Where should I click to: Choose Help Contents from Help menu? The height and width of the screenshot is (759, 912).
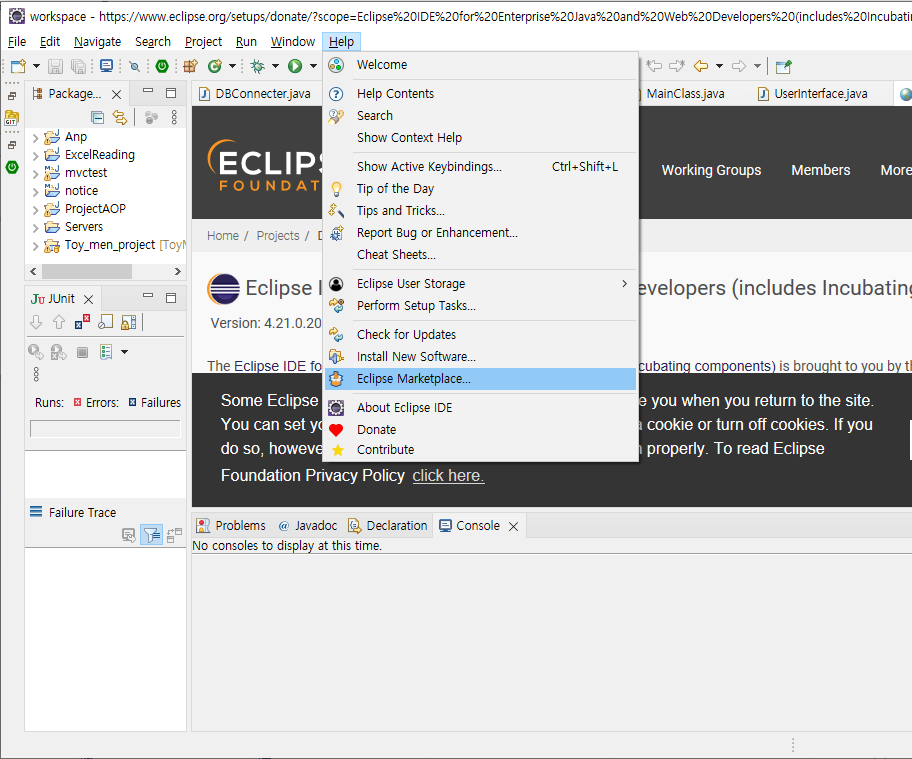pyautogui.click(x=480, y=94)
